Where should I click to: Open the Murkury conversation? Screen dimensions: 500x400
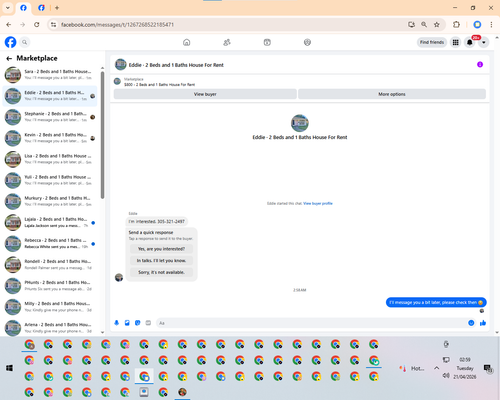point(50,201)
